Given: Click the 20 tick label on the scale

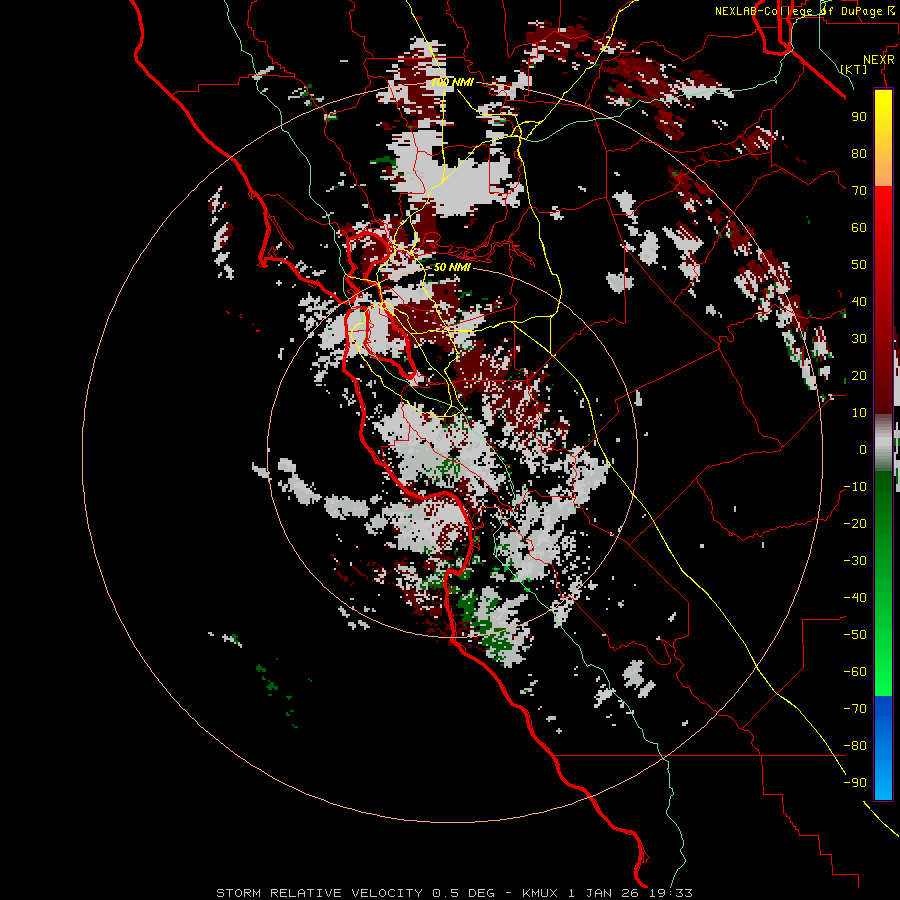Looking at the screenshot, I should (x=859, y=376).
